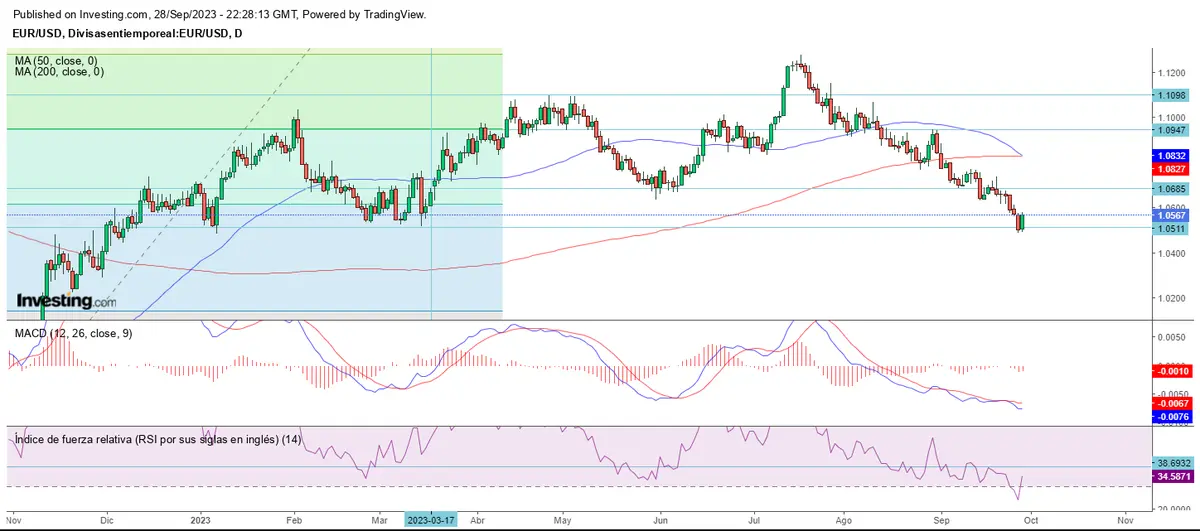Viewport: 1200px width, 531px height.
Task: Click the Sep label on the time axis
Action: pyautogui.click(x=940, y=520)
